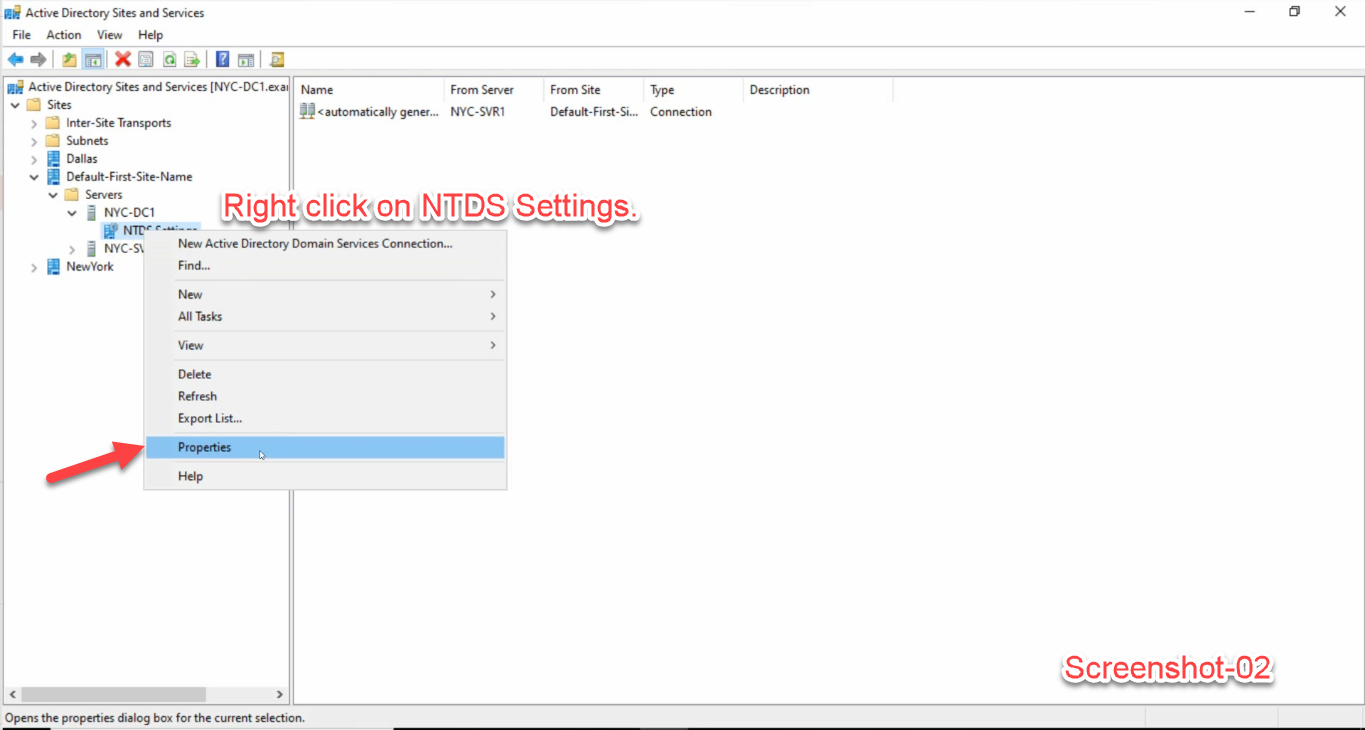Collapse the Default-First-Site-Name node
This screenshot has height=730, width=1365.
(x=34, y=177)
